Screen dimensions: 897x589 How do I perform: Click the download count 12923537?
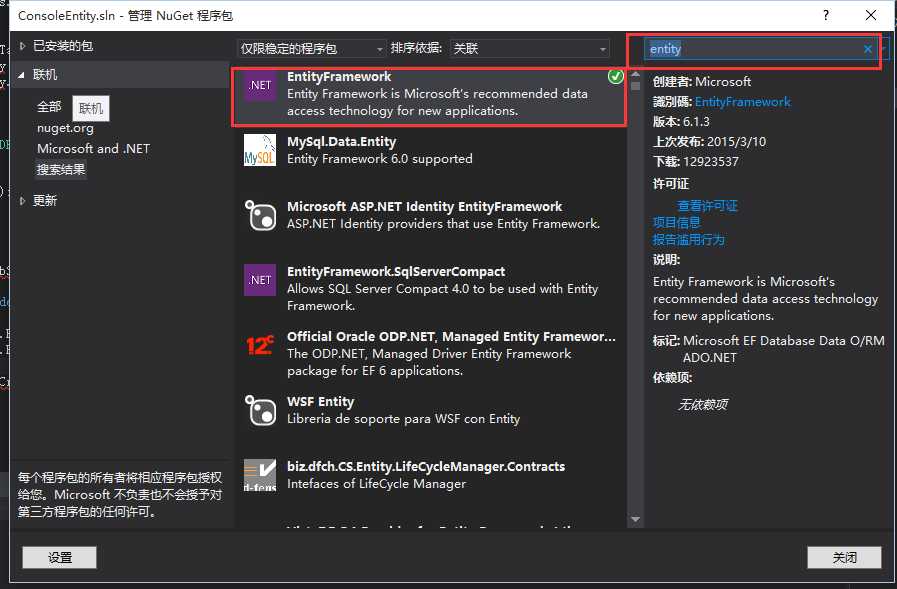[711, 162]
